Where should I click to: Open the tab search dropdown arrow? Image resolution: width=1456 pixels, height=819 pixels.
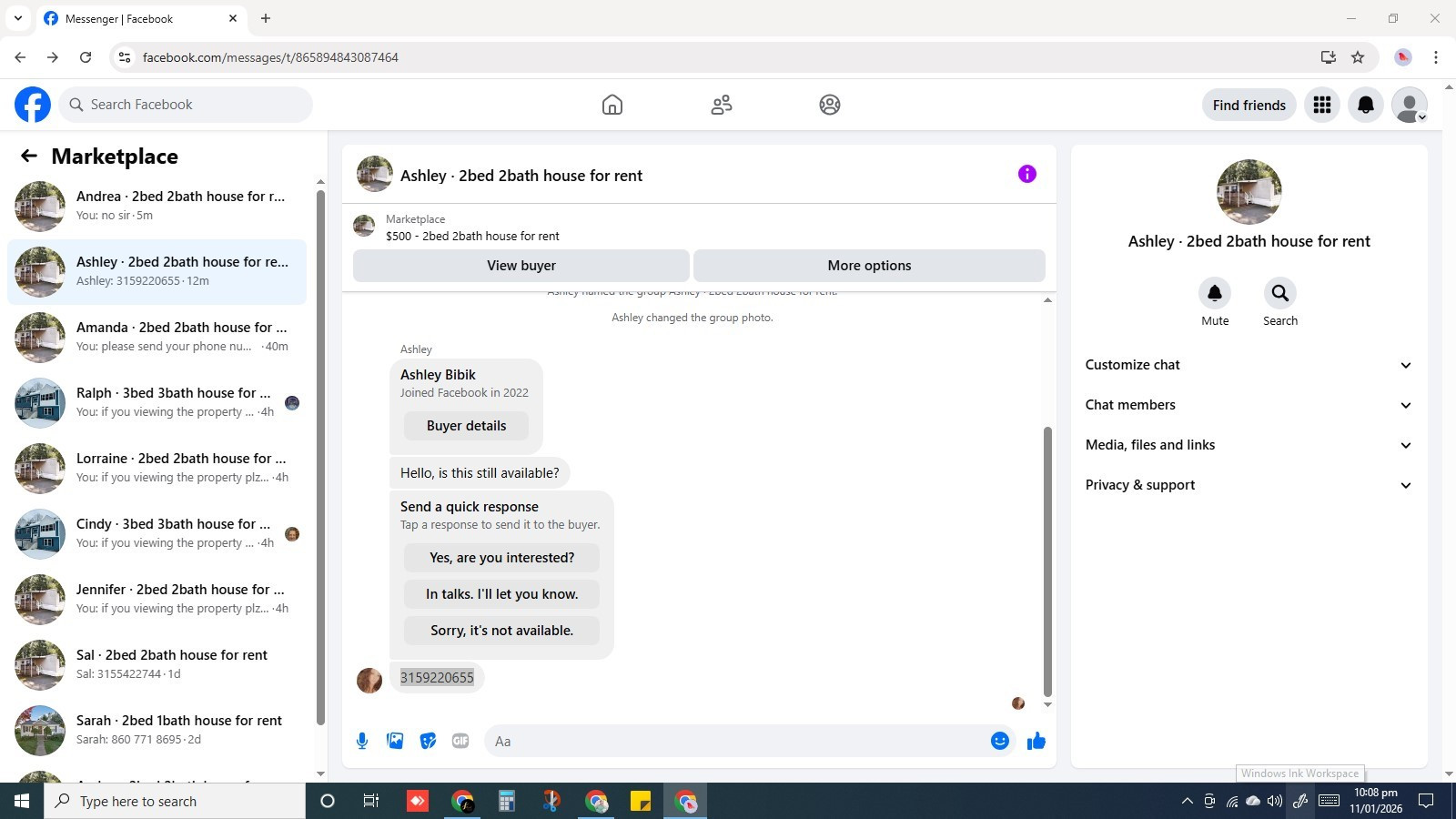pos(17,18)
